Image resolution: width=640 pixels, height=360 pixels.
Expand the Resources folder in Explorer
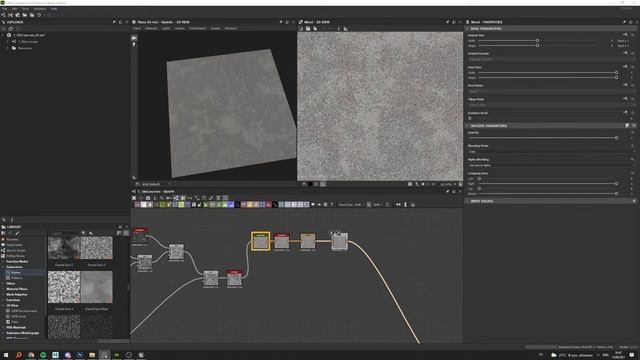point(7,48)
